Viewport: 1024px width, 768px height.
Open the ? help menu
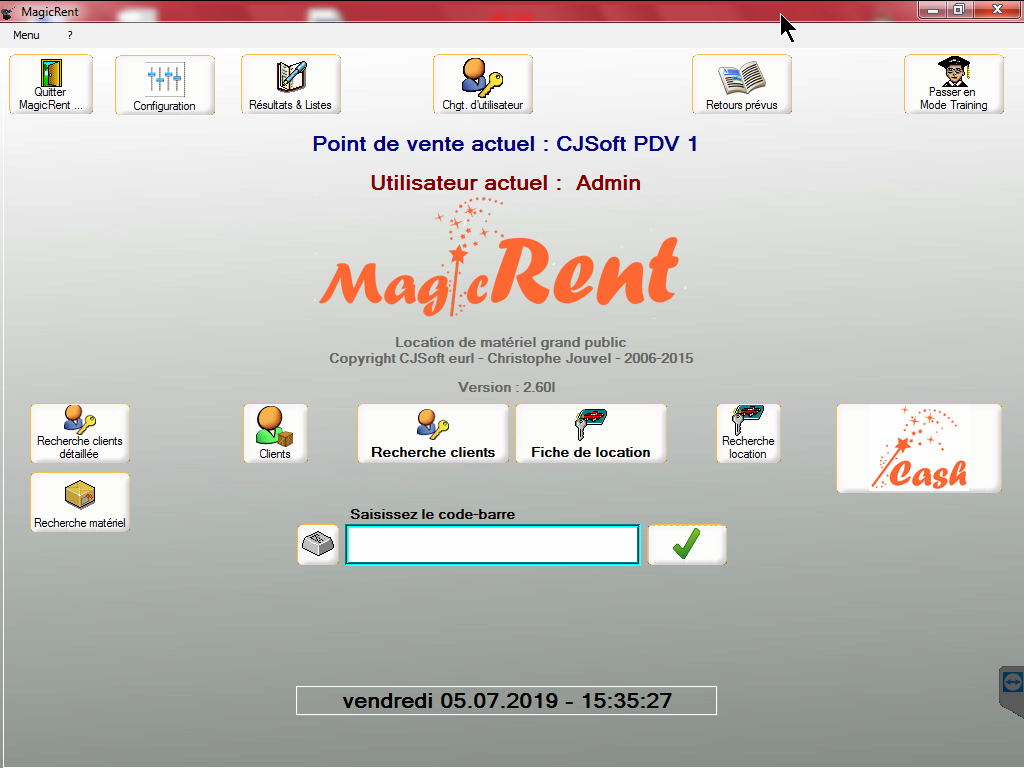[70, 35]
